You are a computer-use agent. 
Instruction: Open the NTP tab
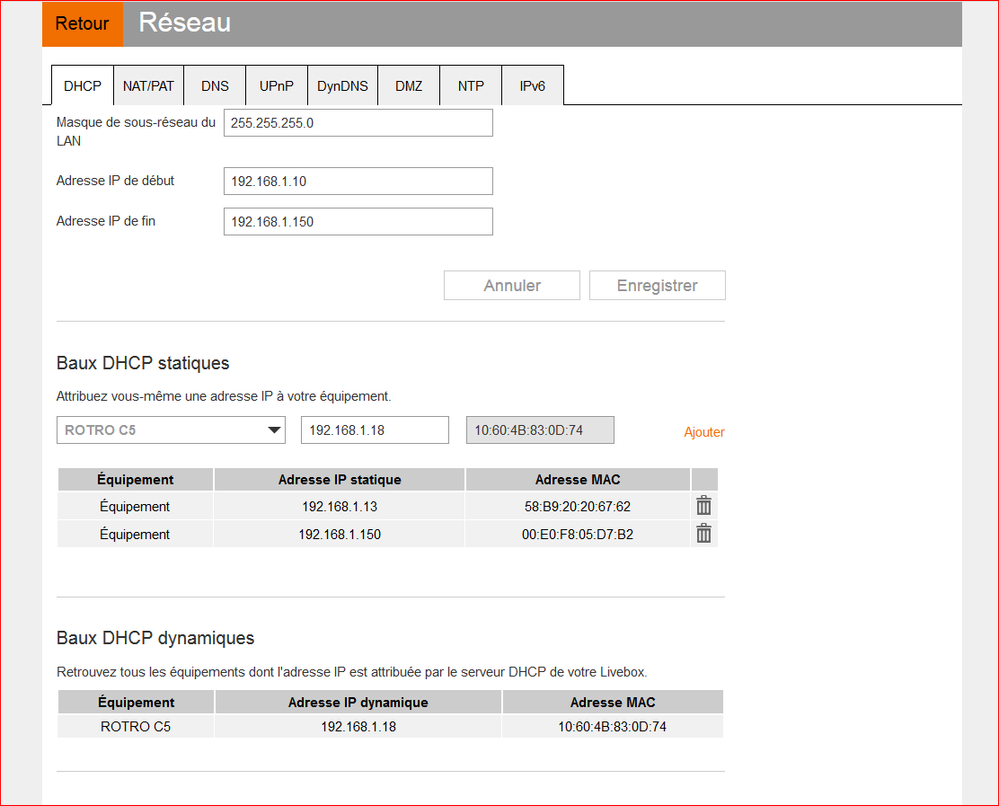coord(470,86)
